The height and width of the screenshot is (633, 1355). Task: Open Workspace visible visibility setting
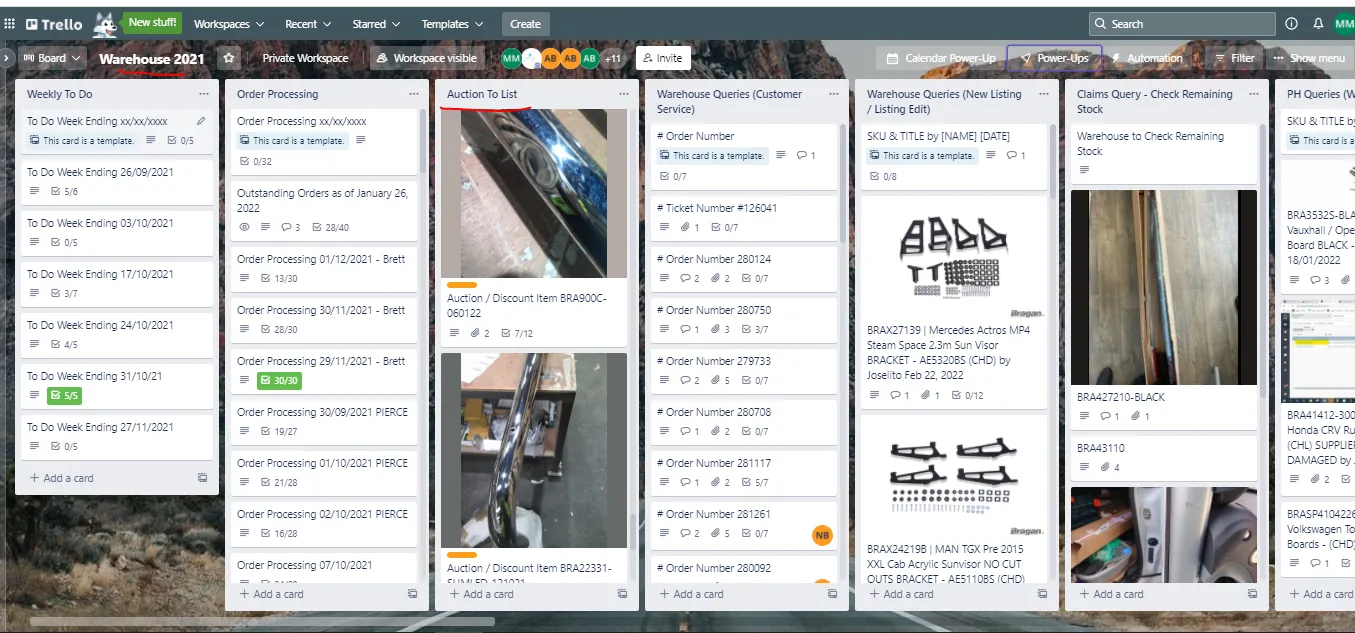pyautogui.click(x=427, y=58)
